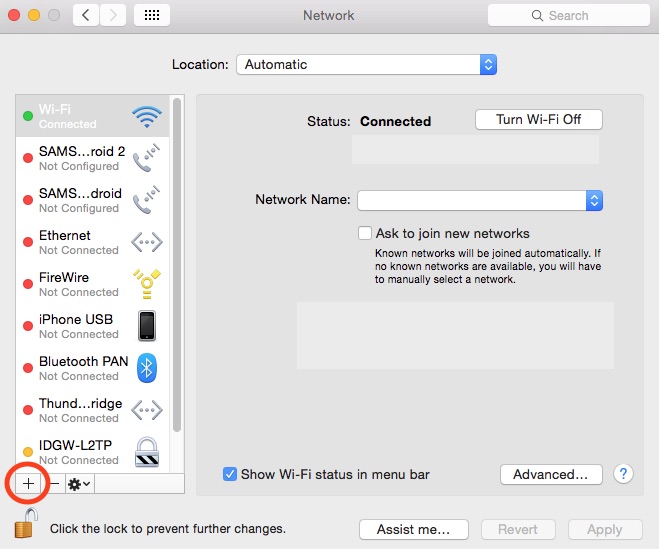Uncheck Show Wi-Fi status in menu bar
659x549 pixels.
coord(230,474)
